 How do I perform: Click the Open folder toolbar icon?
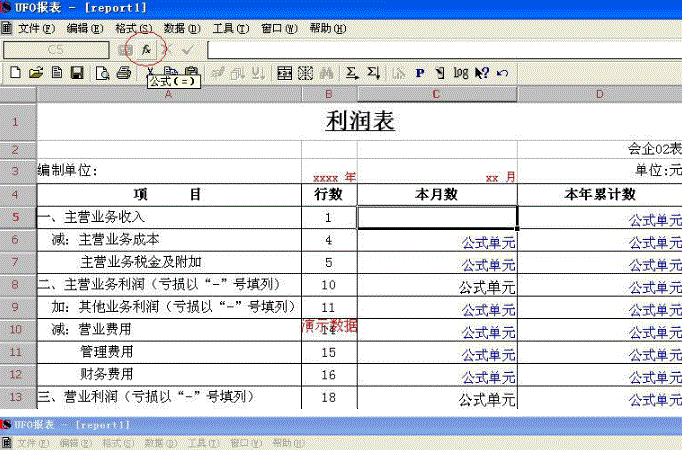point(36,72)
